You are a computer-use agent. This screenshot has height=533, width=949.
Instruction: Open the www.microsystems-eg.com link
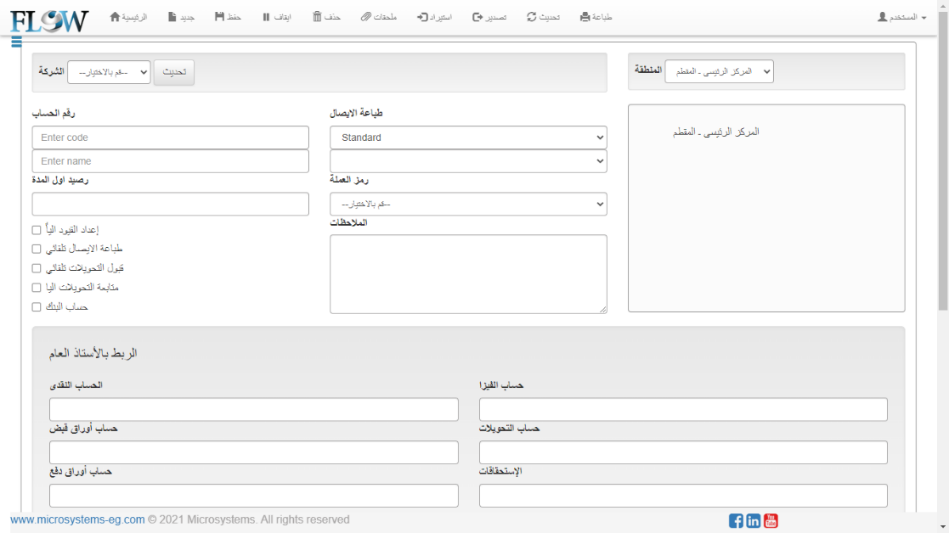coord(77,520)
